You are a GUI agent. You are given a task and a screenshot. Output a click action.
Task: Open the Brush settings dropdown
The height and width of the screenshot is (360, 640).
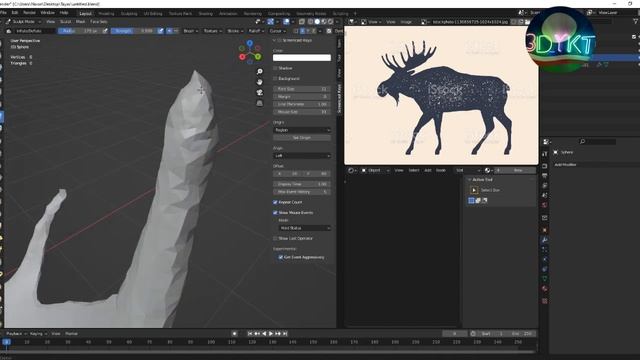[191, 31]
